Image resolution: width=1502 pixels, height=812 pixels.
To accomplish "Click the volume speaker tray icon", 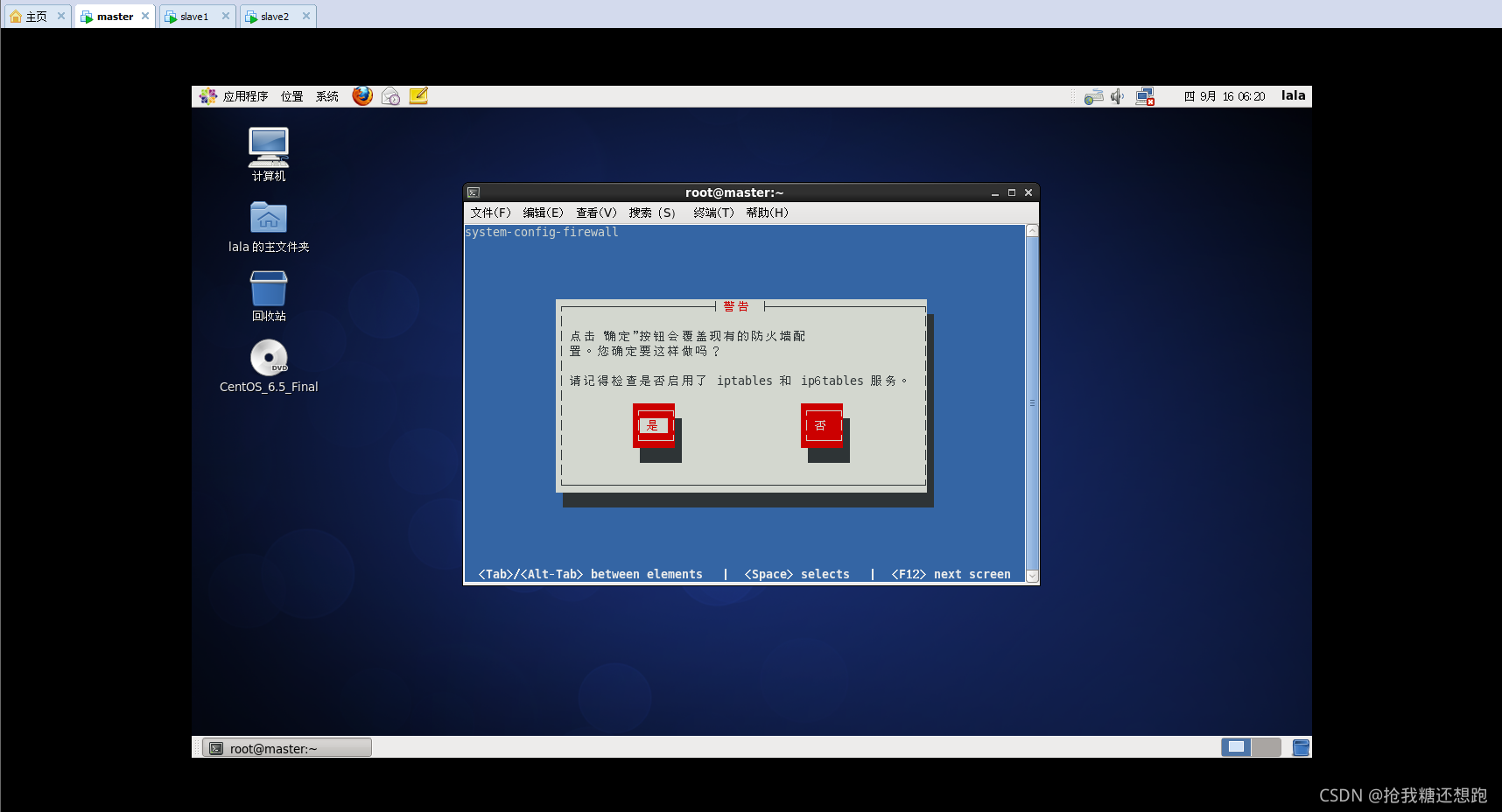I will click(1118, 96).
